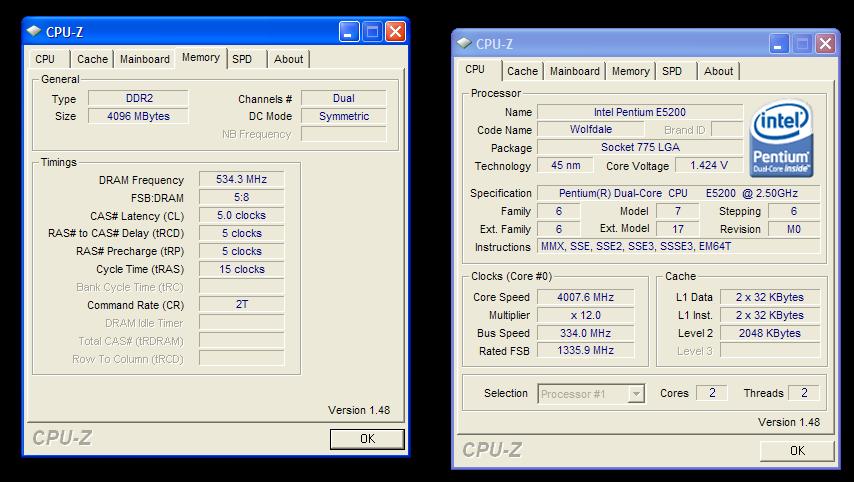Click the empty NB Frequency field
Viewport: 854px width, 482px height.
coord(344,134)
